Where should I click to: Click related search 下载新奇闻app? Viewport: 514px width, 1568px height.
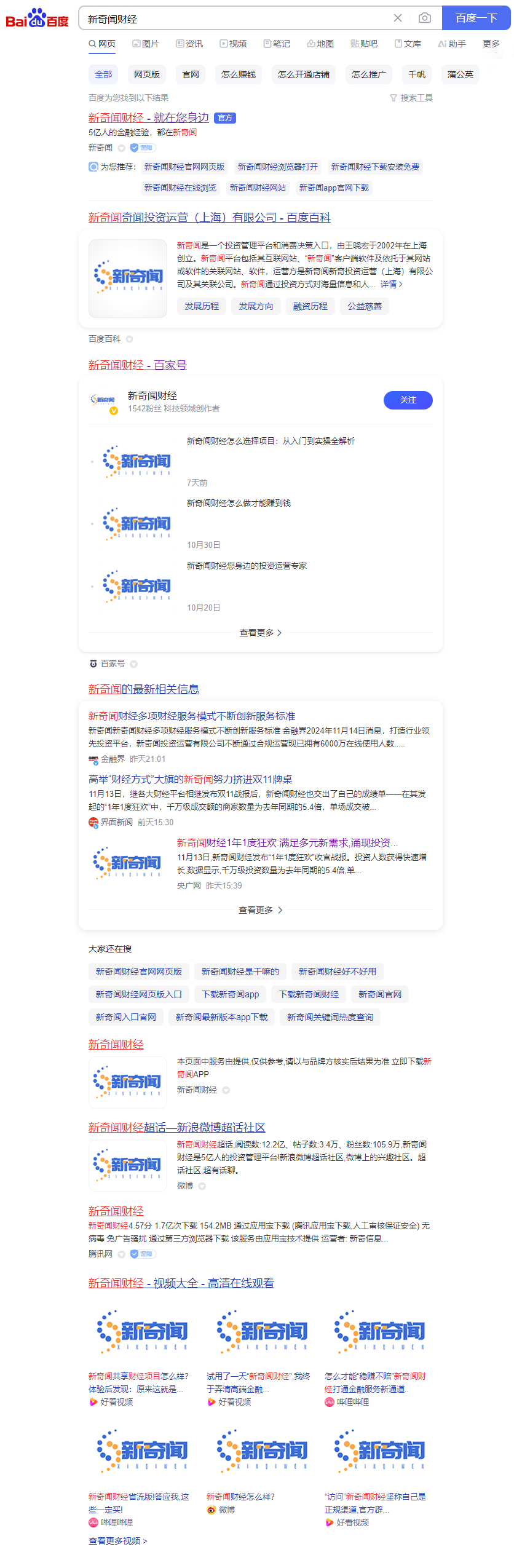click(231, 994)
